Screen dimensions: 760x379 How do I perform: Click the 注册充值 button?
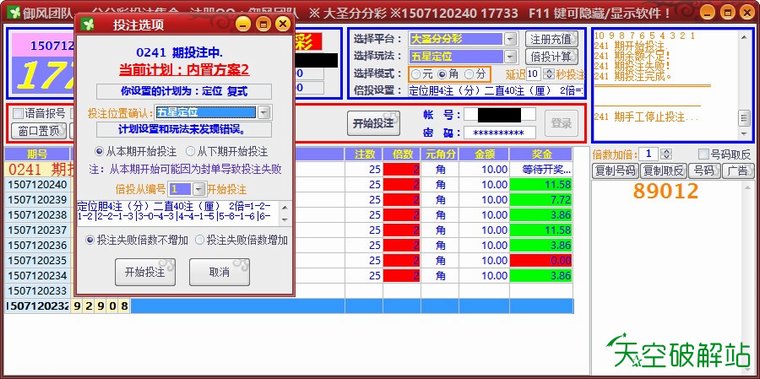point(552,39)
